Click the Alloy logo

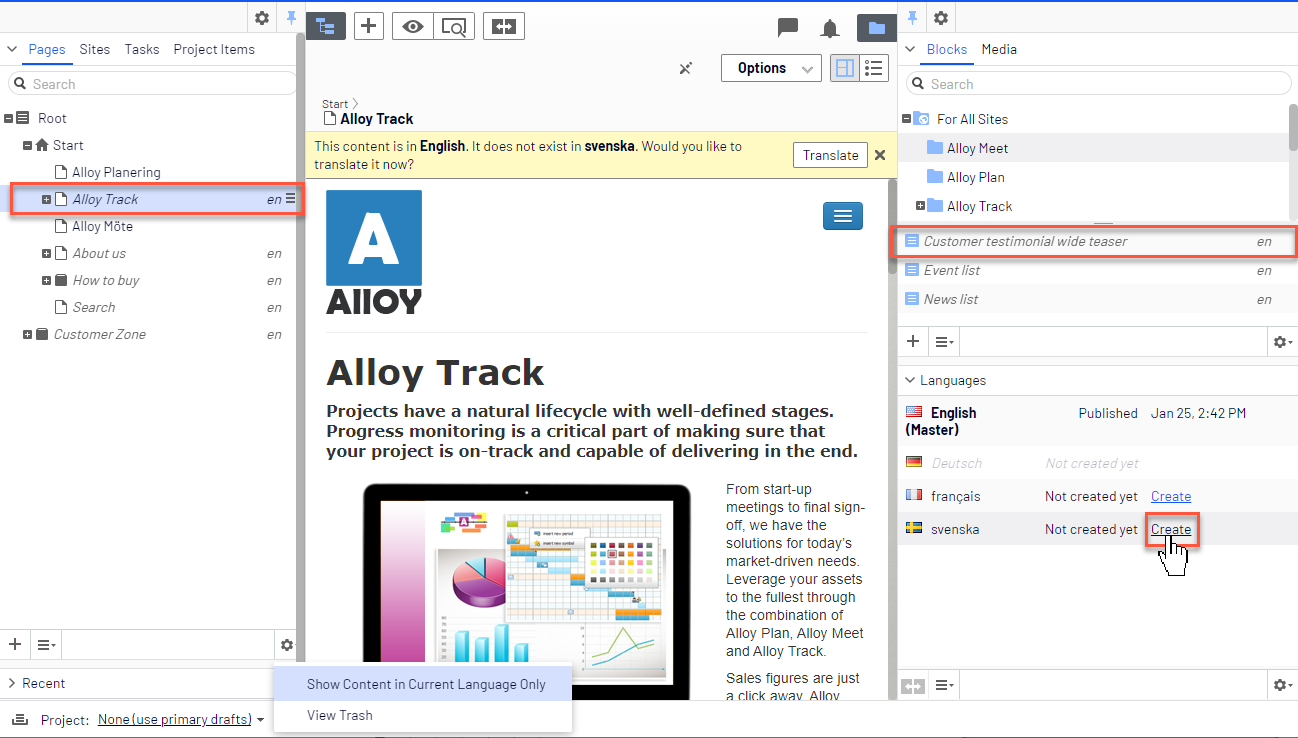374,252
